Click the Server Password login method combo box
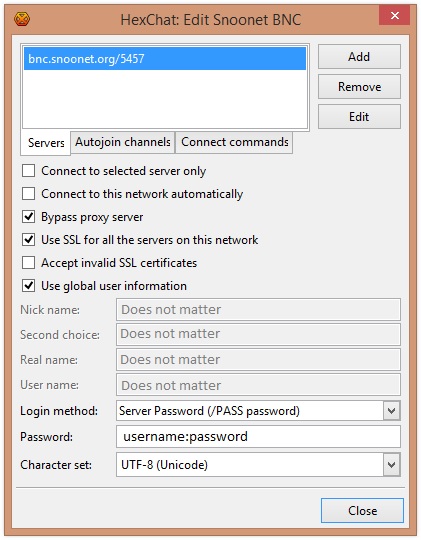The image size is (421, 540). click(x=258, y=411)
